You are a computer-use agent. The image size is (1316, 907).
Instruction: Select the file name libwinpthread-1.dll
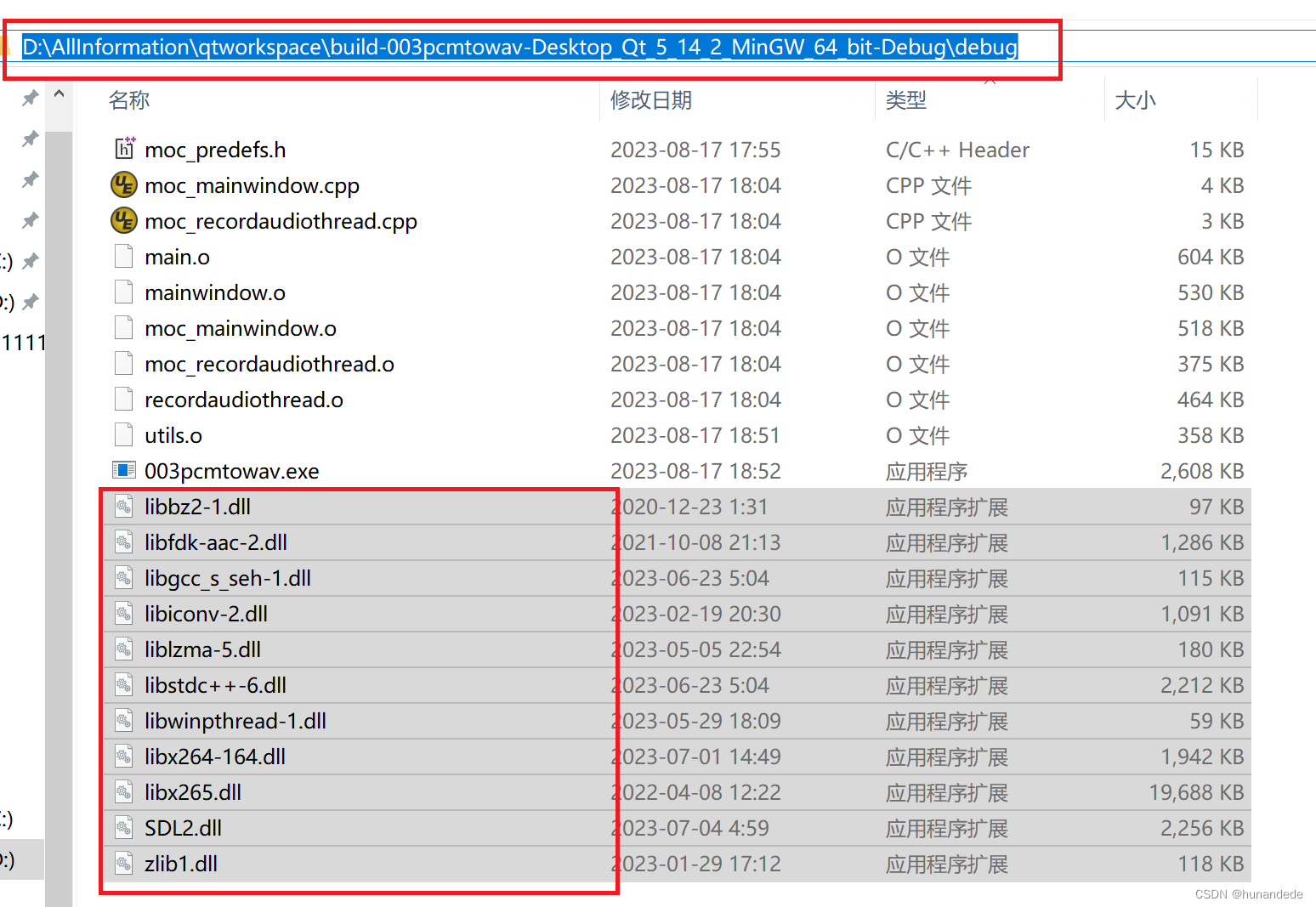click(x=235, y=721)
